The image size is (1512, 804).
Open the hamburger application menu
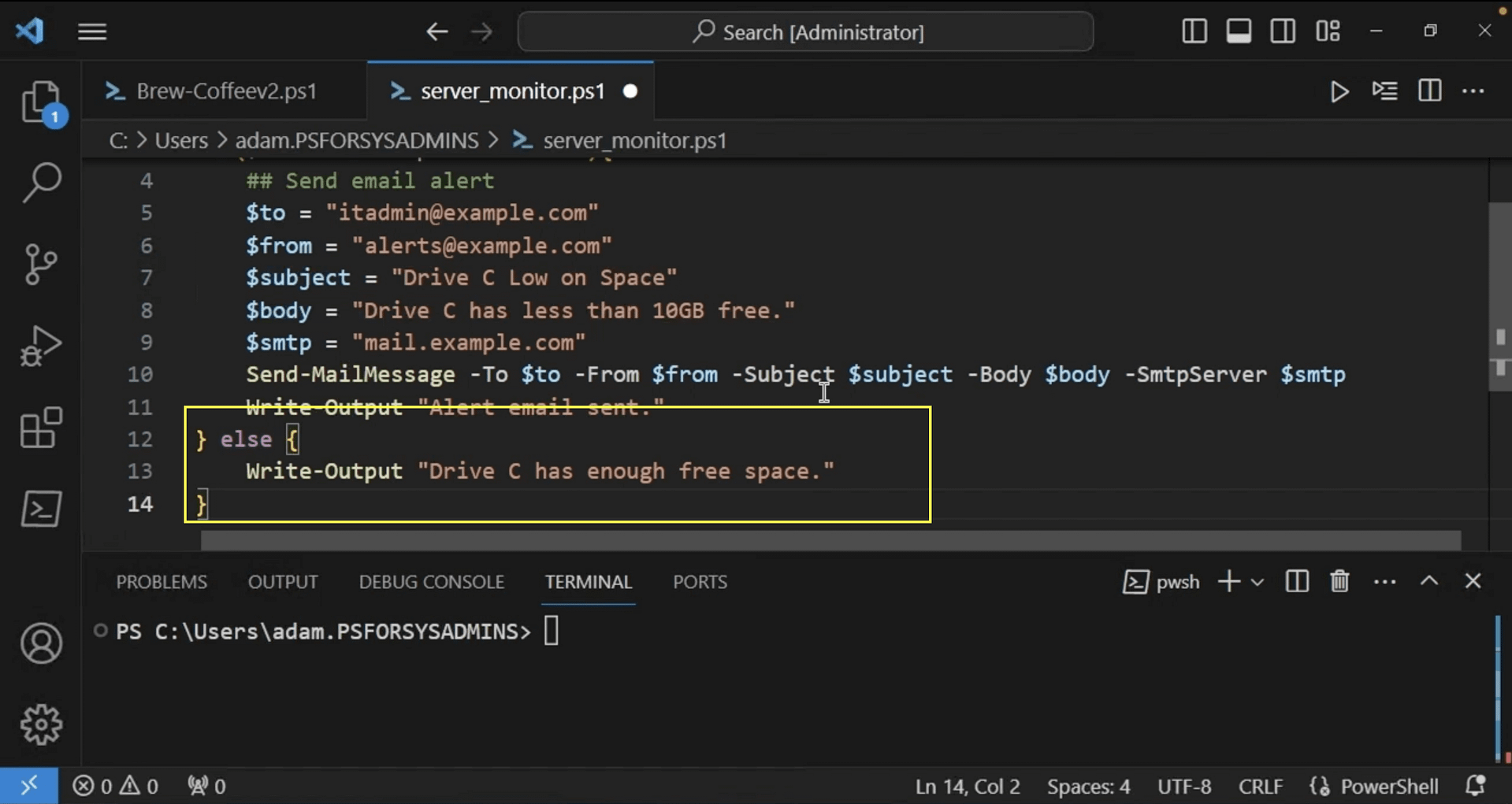point(92,31)
